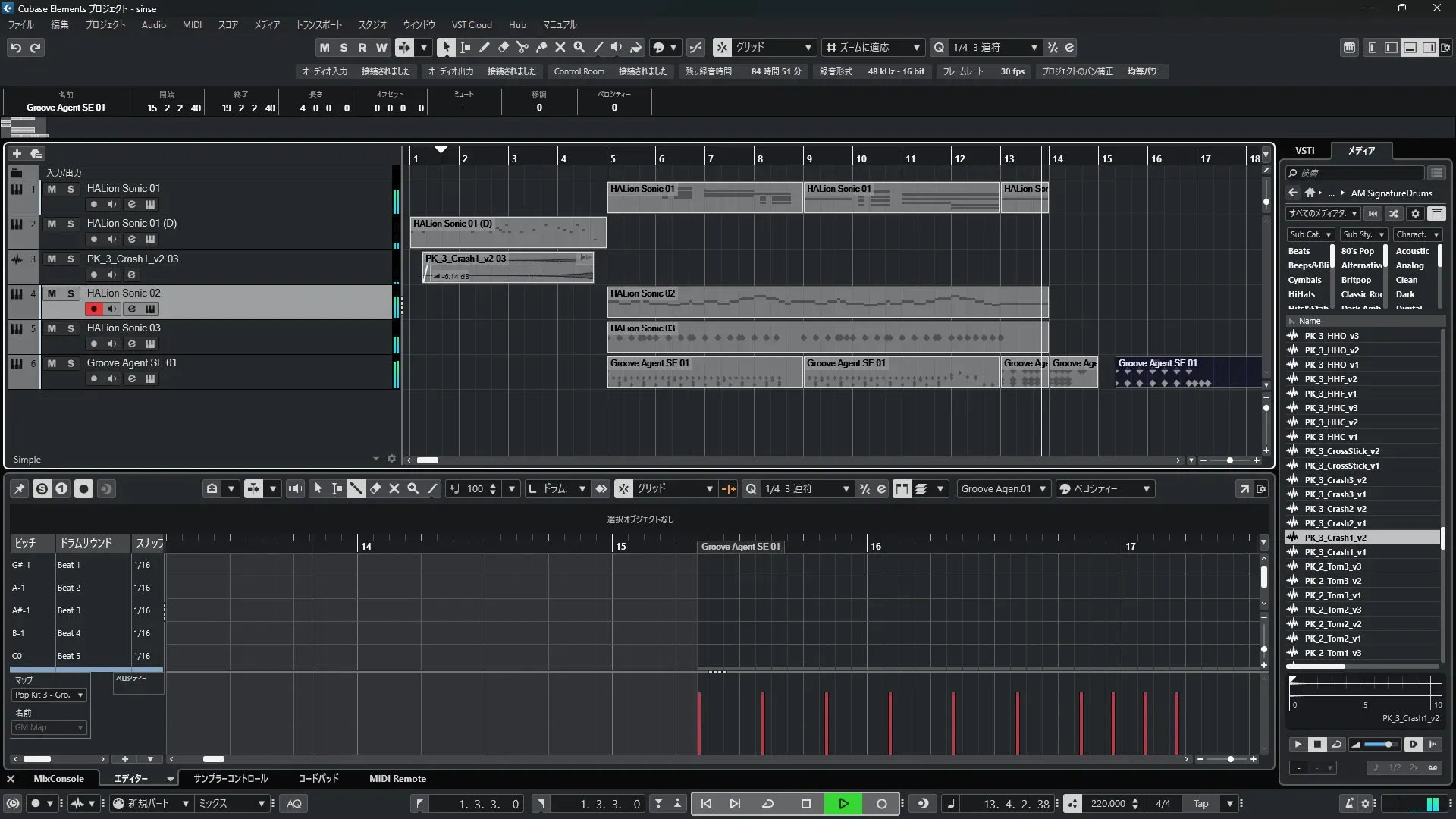
Task: Select the Draw pencil tool in main toolbar
Action: 484,47
